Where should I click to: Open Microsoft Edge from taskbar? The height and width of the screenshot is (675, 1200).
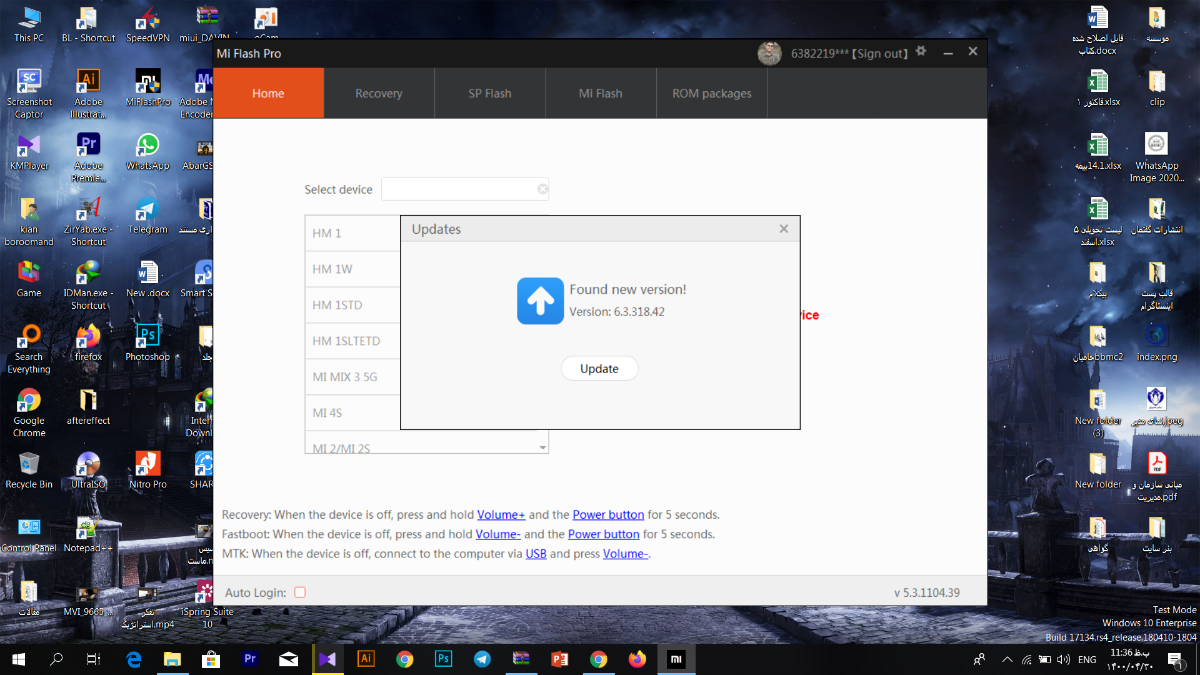click(x=134, y=659)
